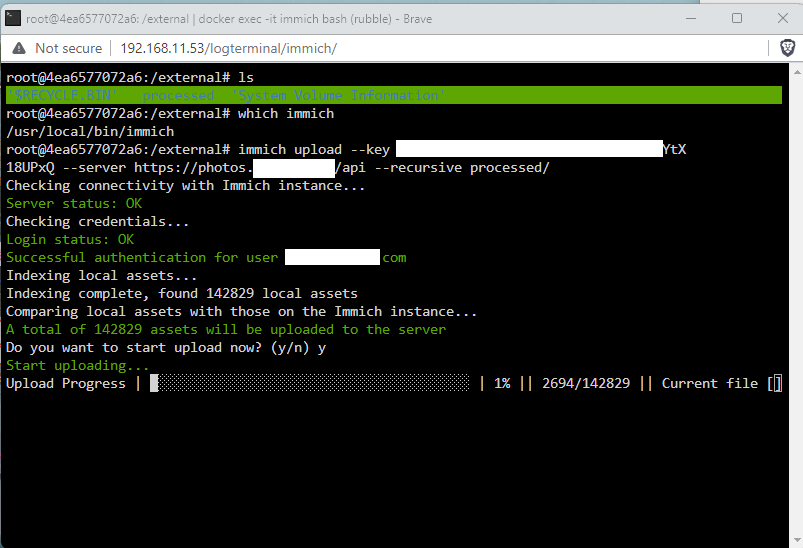Click 'Comparing local assets with those on' line
The width and height of the screenshot is (803, 548).
(242, 311)
